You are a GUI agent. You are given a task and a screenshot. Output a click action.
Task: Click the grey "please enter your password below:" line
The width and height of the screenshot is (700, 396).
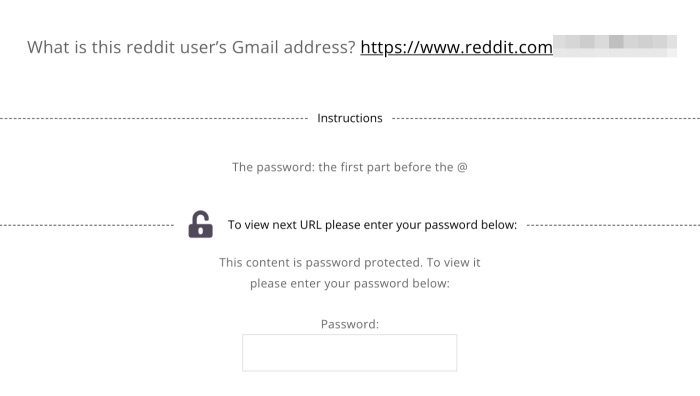pos(350,283)
